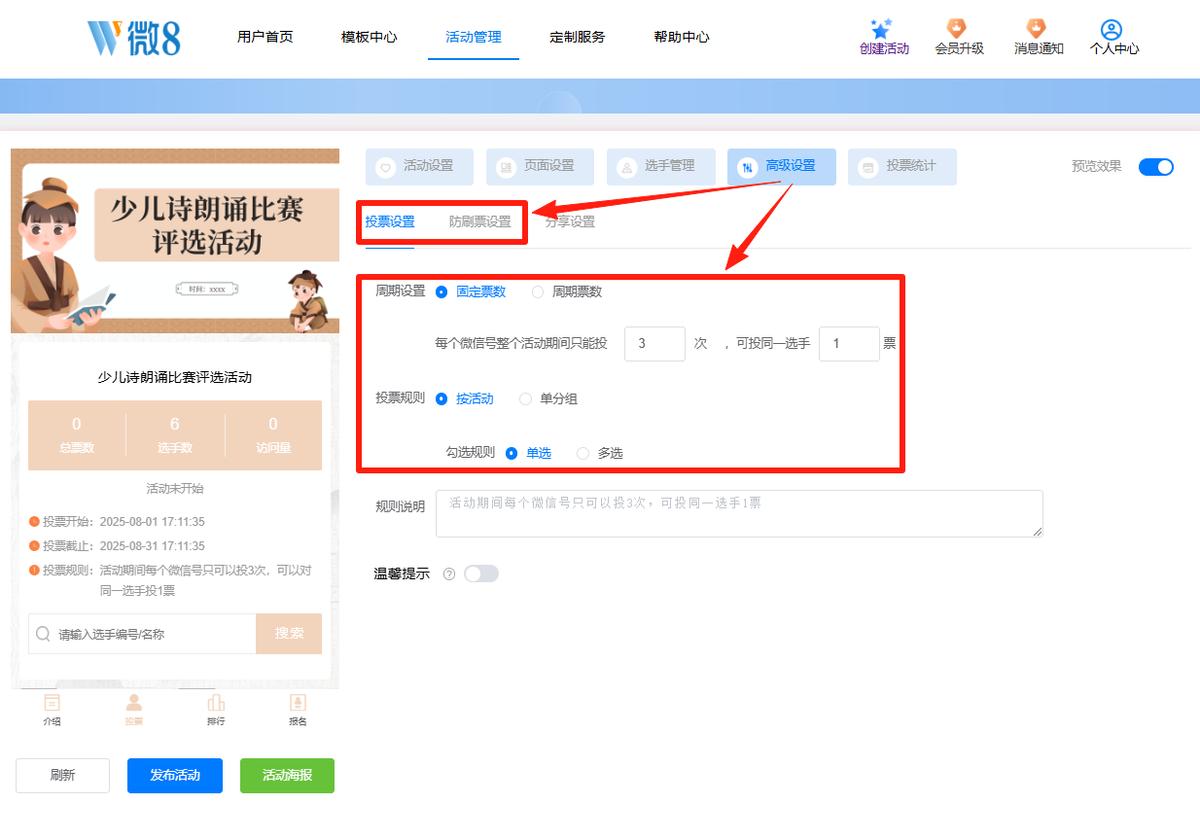
Task: Open the 投票 tab icon in preview
Action: 134,702
